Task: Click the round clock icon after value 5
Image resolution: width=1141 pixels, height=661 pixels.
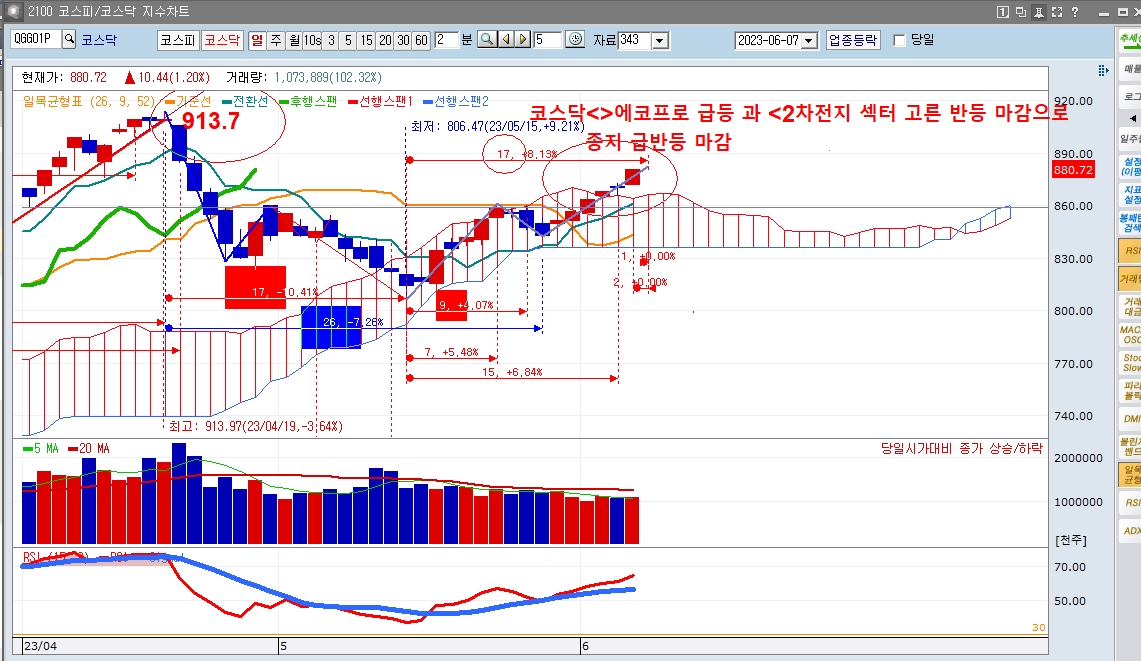Action: tap(575, 39)
